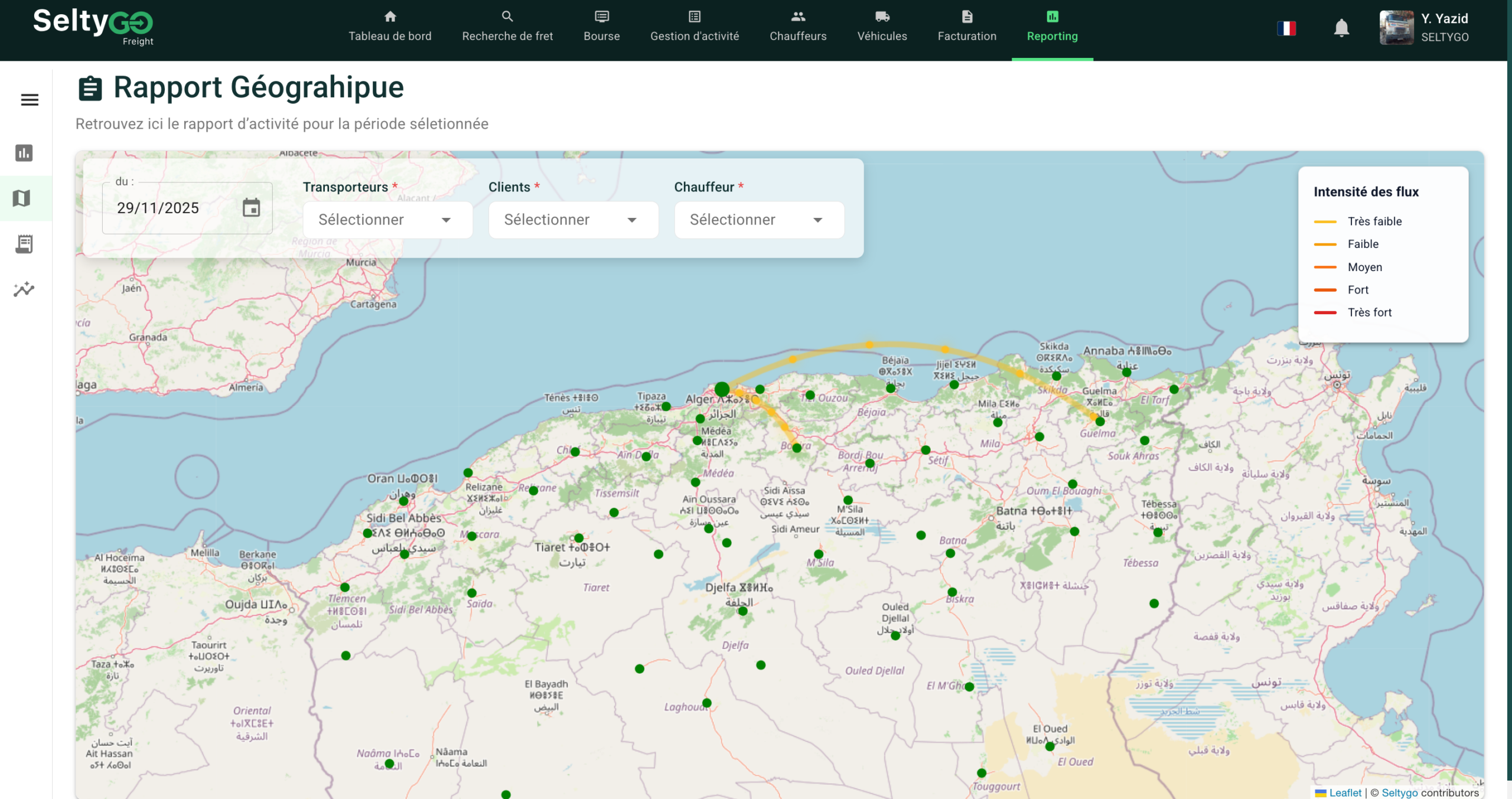Open the Facturation menu item
This screenshot has width=1512, height=799.
coord(967,27)
